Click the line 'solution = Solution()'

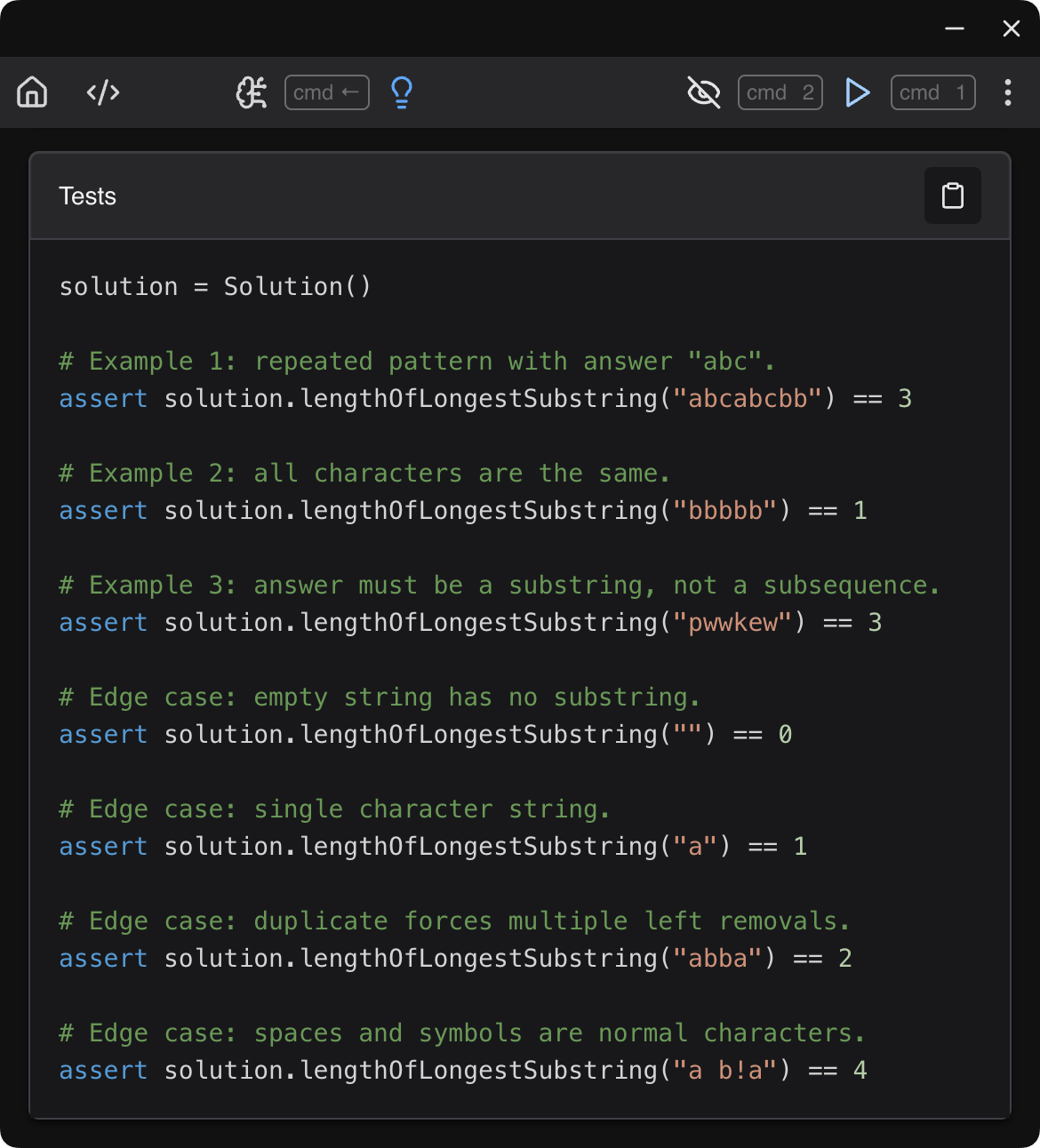215,287
